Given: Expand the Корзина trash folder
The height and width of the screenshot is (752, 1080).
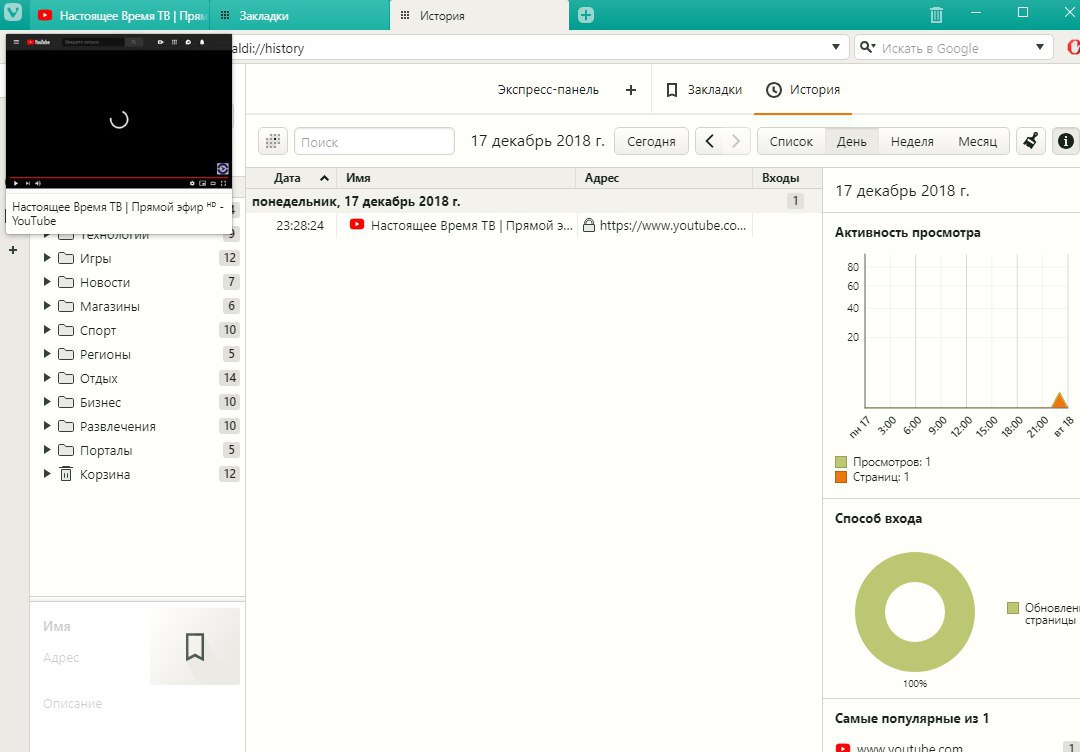Looking at the screenshot, I should pos(47,474).
